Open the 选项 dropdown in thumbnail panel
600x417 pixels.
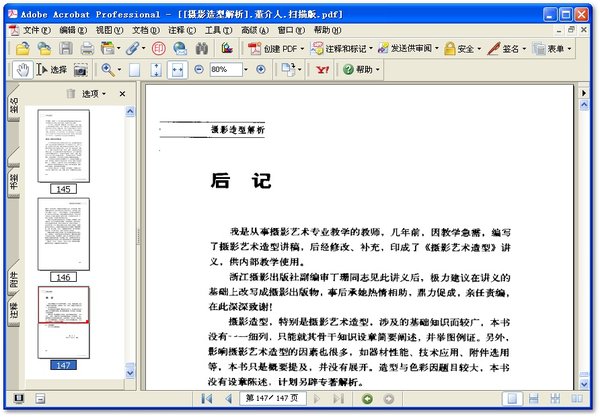click(x=93, y=94)
